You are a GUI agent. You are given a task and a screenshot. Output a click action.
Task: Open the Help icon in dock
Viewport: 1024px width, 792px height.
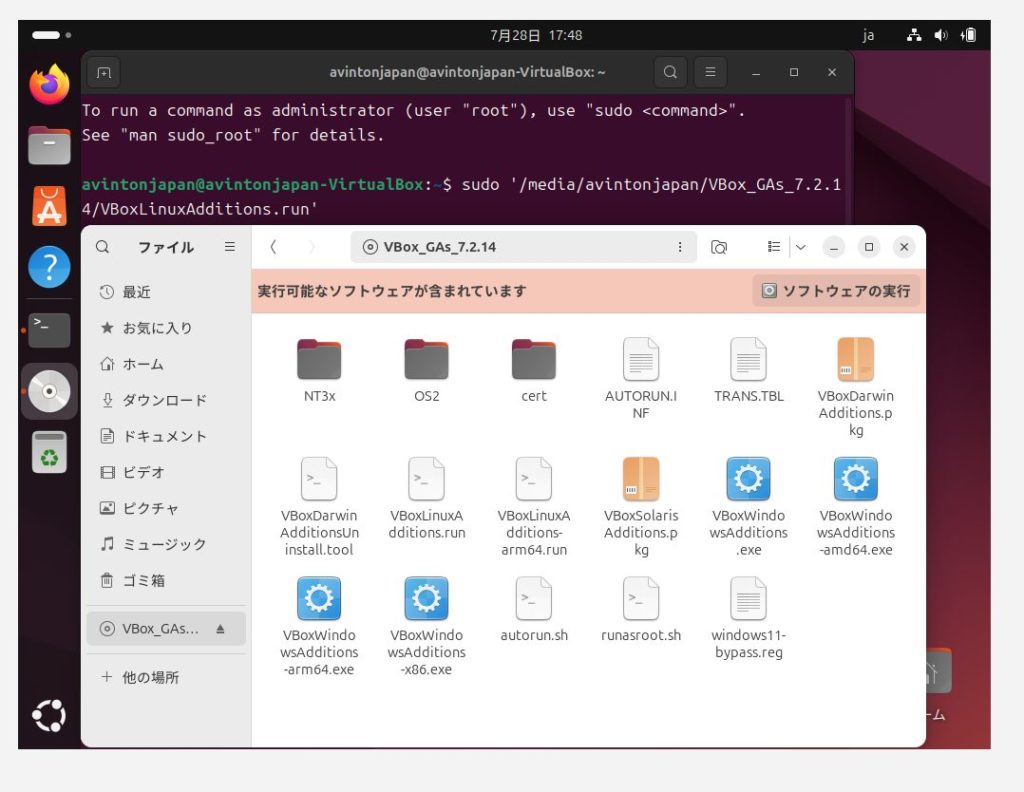tap(49, 266)
